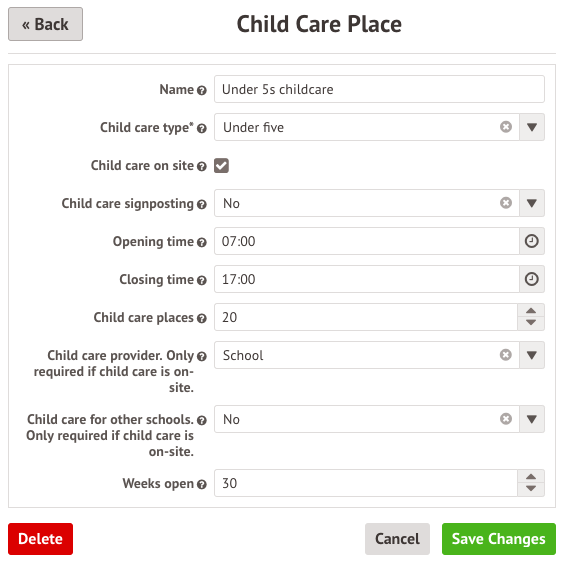Decrease Weeks open with down arrow
Image resolution: width=565 pixels, height=576 pixels.
[531, 489]
